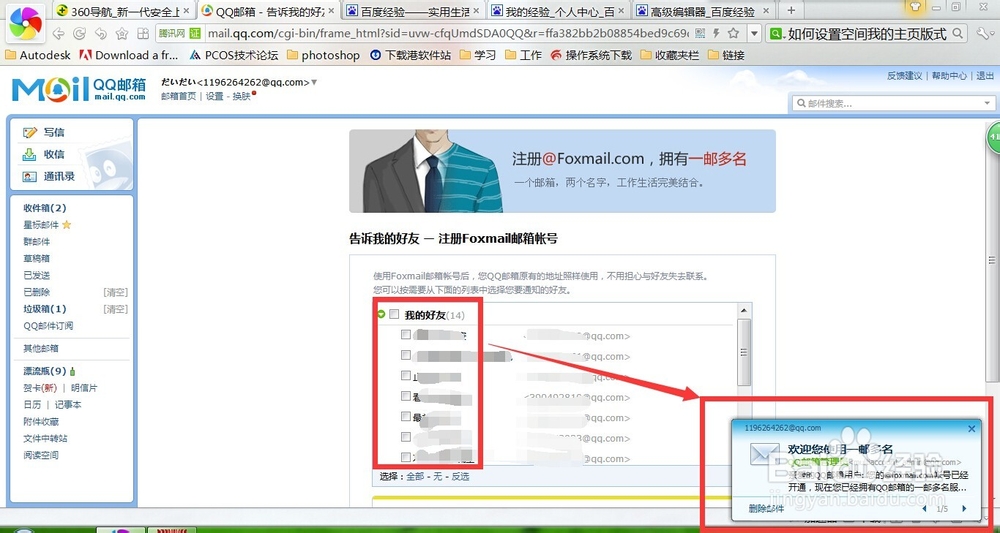Click 反选 invert selection link

(x=460, y=476)
